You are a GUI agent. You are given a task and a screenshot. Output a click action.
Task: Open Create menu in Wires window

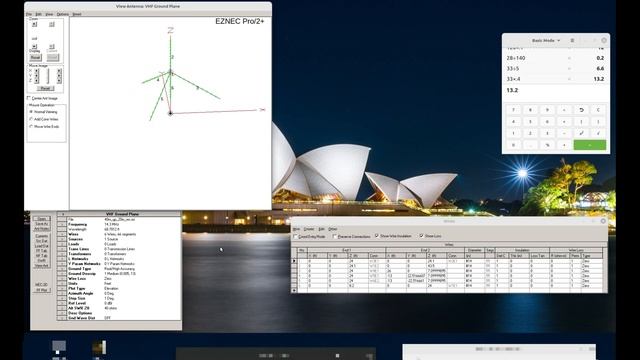pyautogui.click(x=309, y=229)
